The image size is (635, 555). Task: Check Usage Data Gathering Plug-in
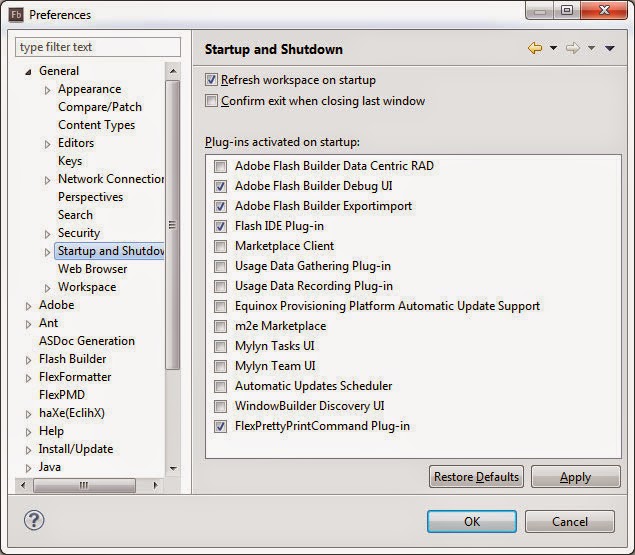(220, 266)
